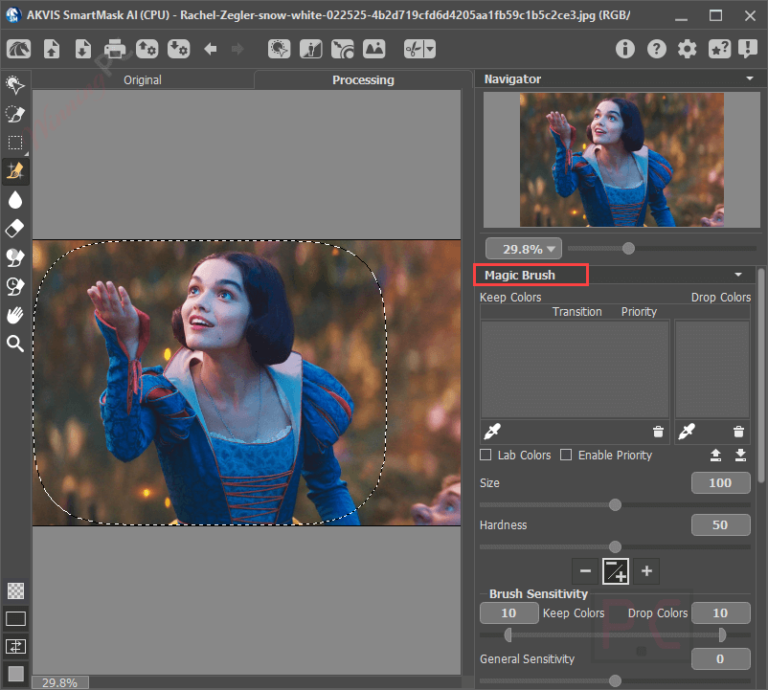The image size is (768, 690).
Task: Select the Auto mode toolbar icon
Action: pyautogui.click(x=279, y=49)
